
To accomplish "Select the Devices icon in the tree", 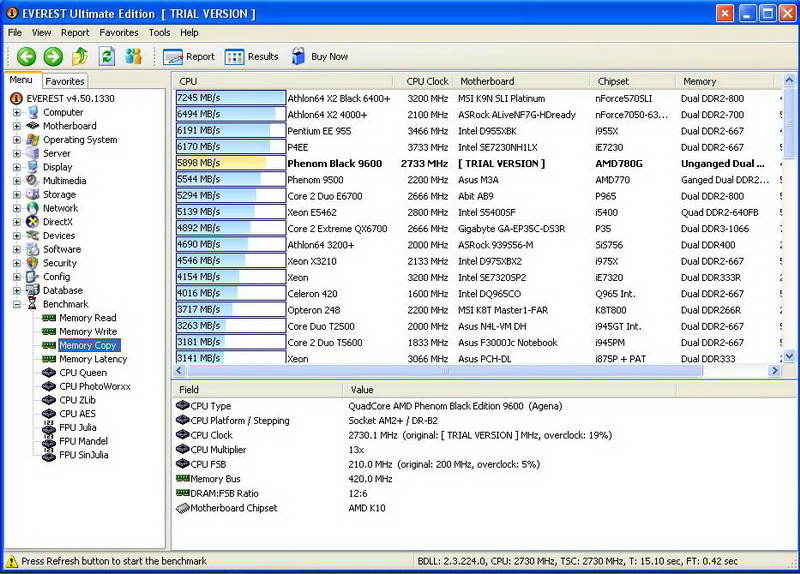I will 33,236.
